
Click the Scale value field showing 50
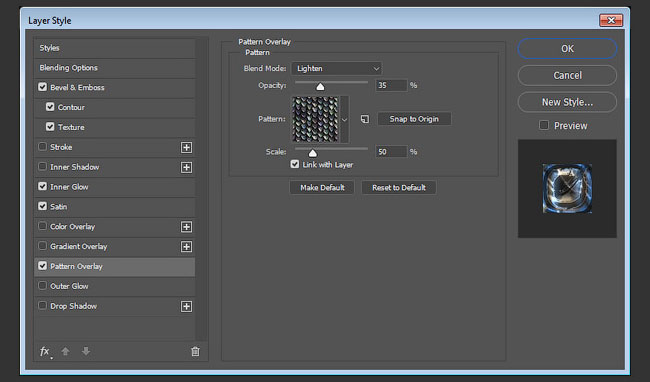tap(391, 152)
